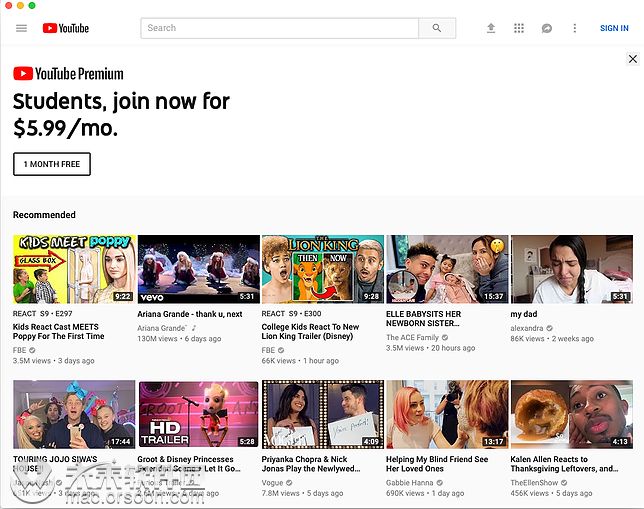Visit the alexandra channel
This screenshot has height=509, width=644.
527,328
